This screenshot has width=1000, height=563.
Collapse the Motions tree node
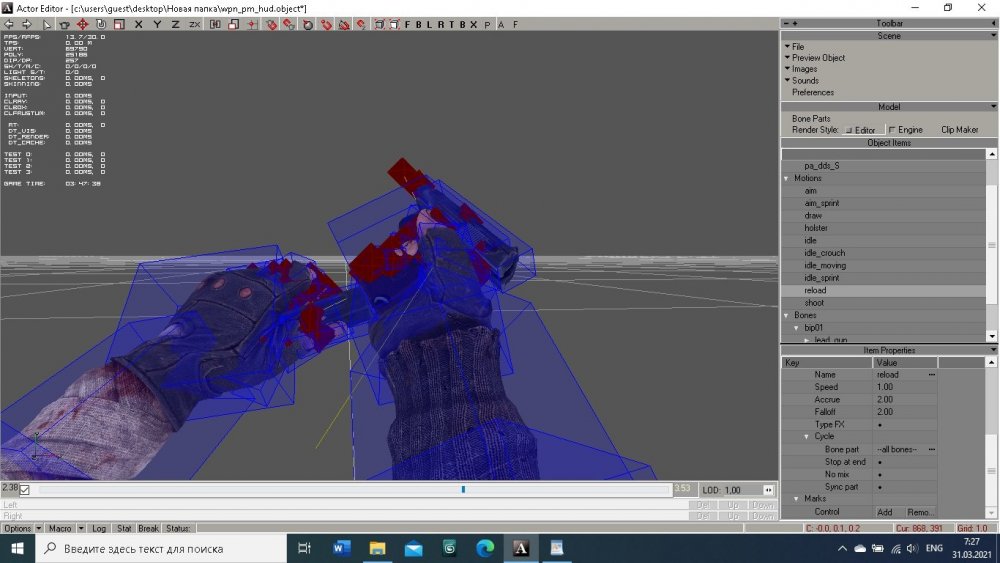coord(786,178)
